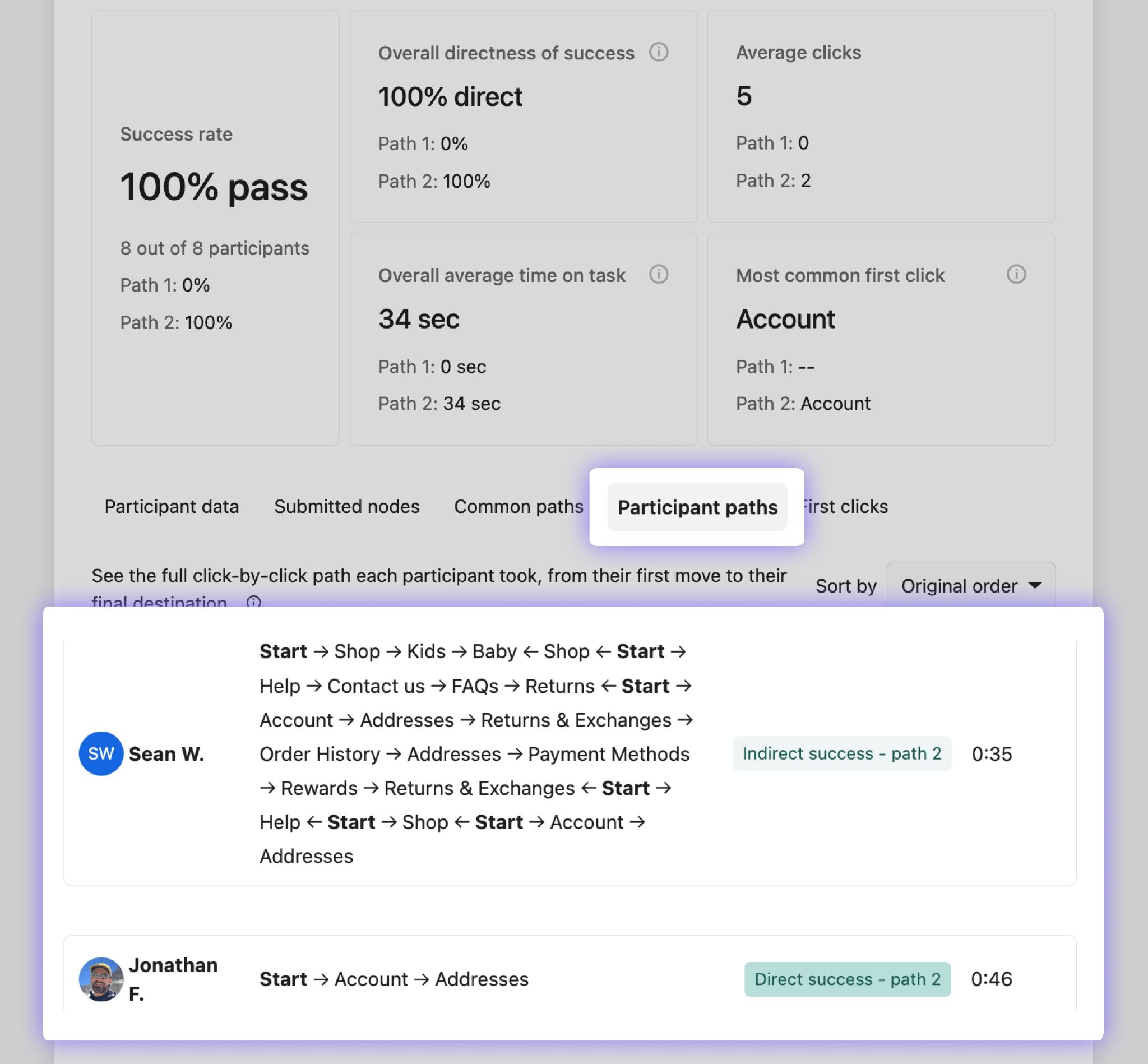Click the Average clicks card
The height and width of the screenshot is (1064, 1148).
(x=881, y=115)
